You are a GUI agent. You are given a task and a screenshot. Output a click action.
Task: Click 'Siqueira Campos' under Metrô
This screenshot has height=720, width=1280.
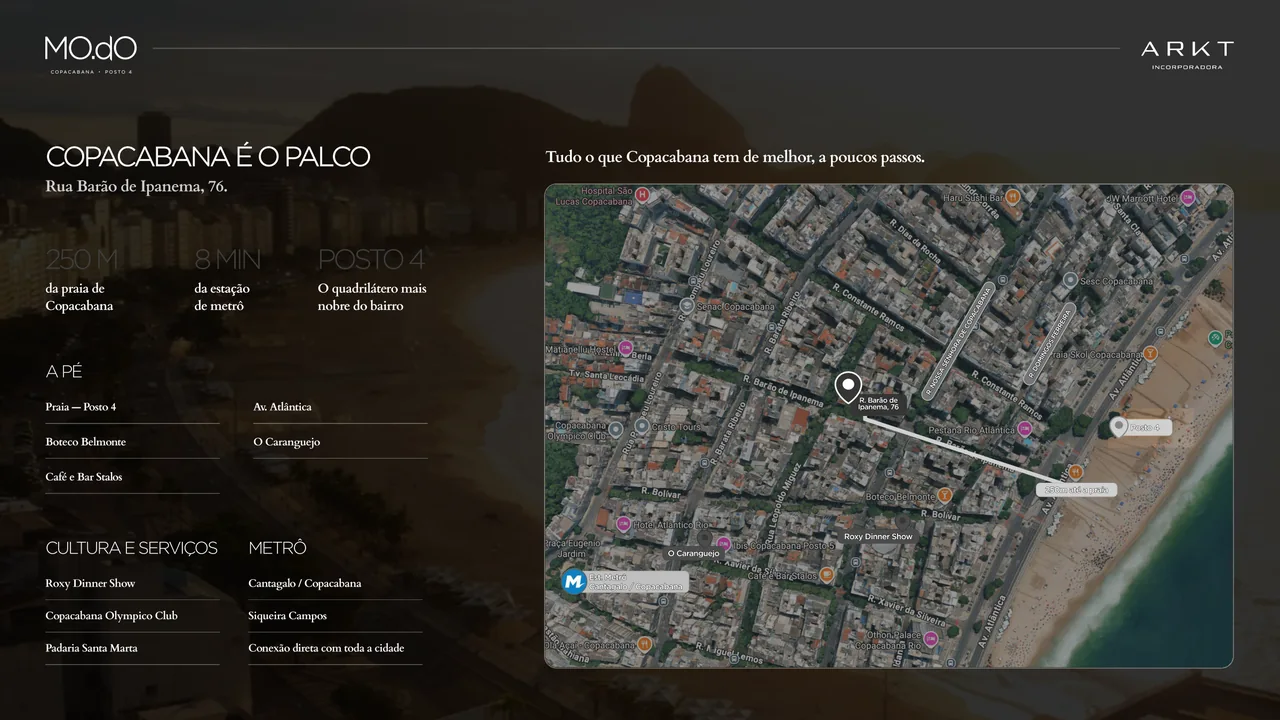(x=288, y=616)
